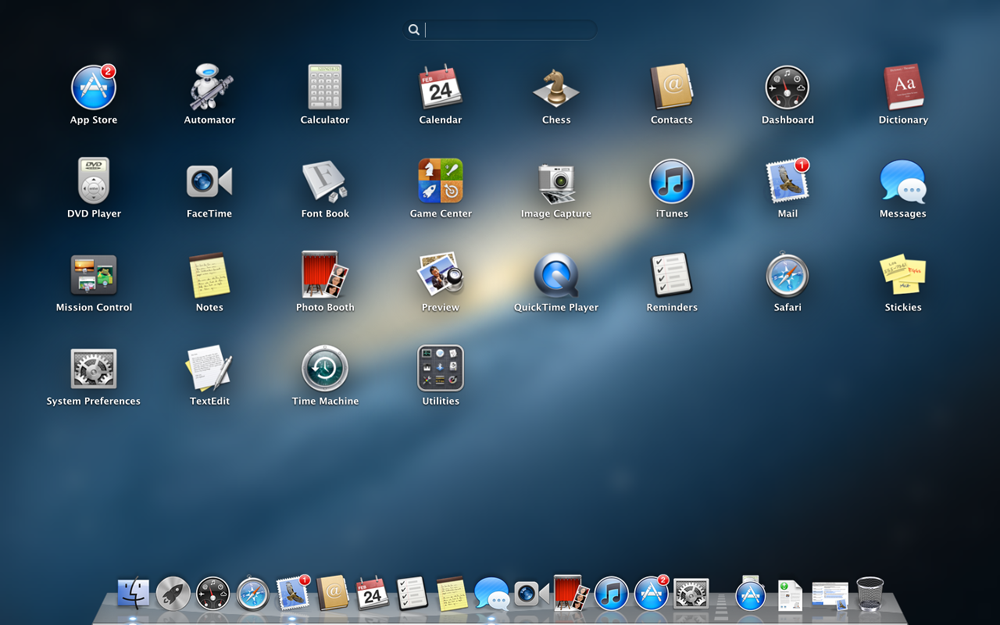Open the Utilities folder

click(440, 366)
